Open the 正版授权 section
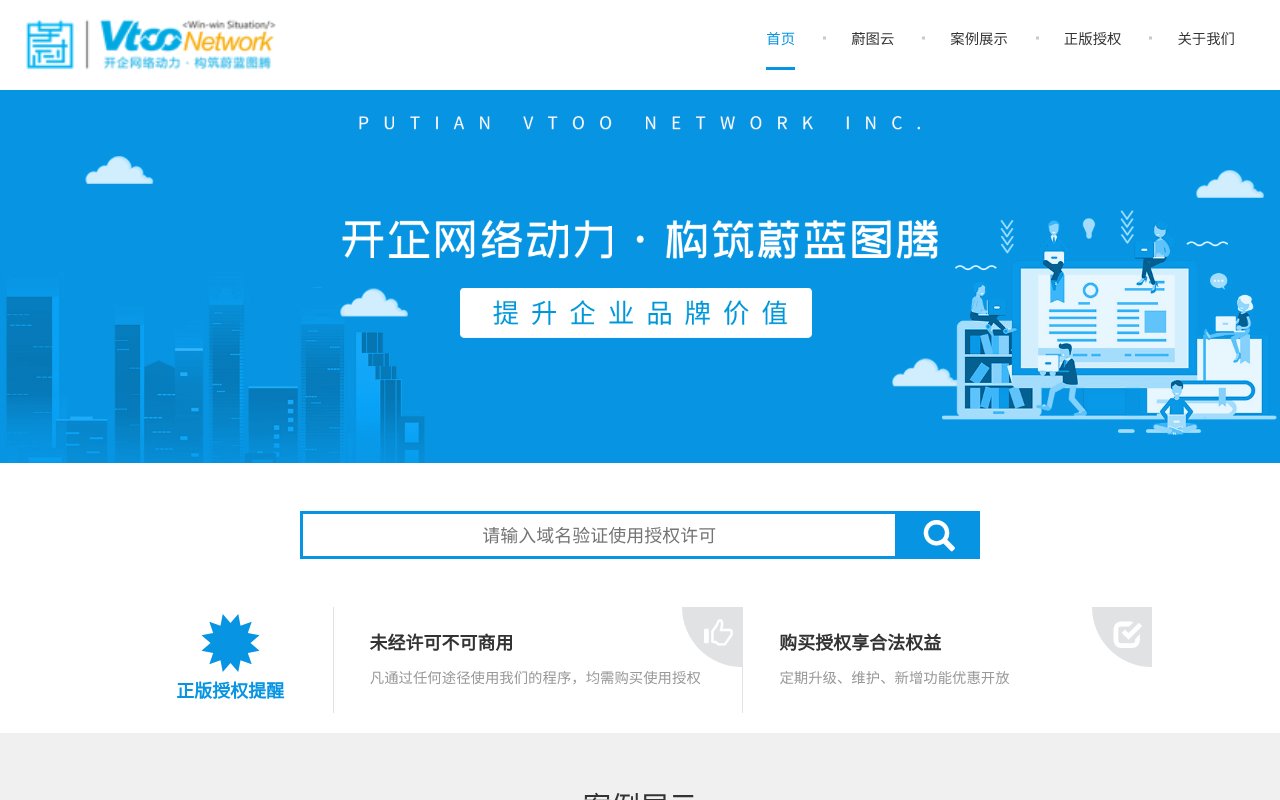Image resolution: width=1280 pixels, height=800 pixels. click(1093, 38)
